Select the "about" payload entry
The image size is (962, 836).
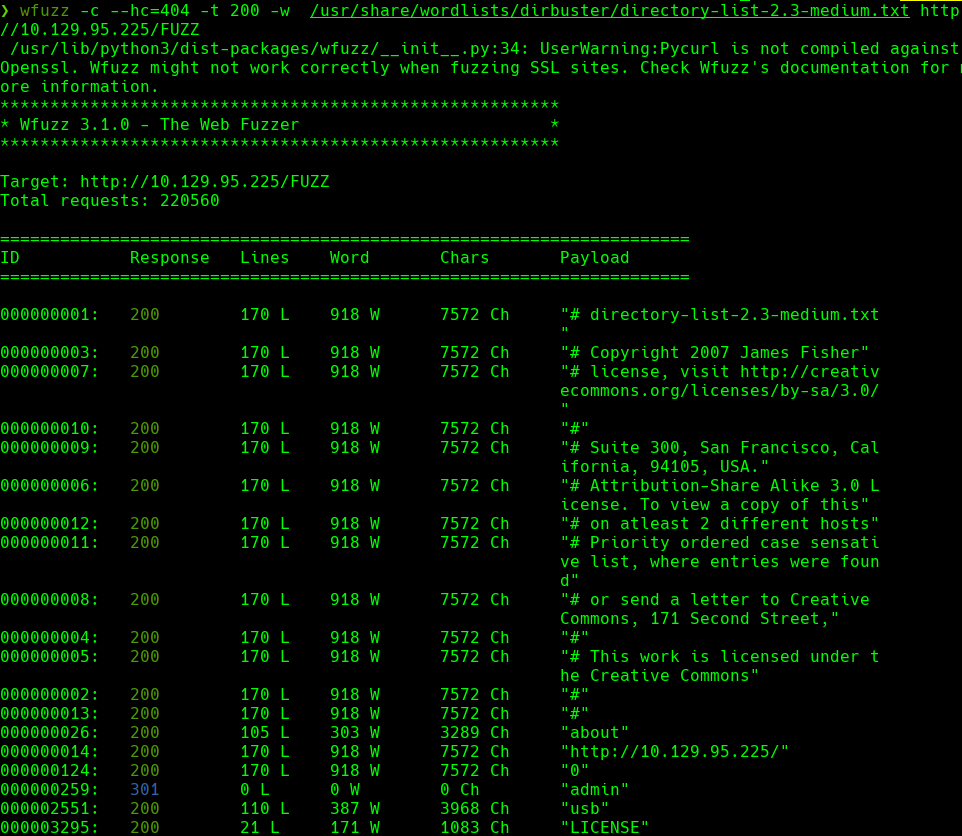[595, 732]
